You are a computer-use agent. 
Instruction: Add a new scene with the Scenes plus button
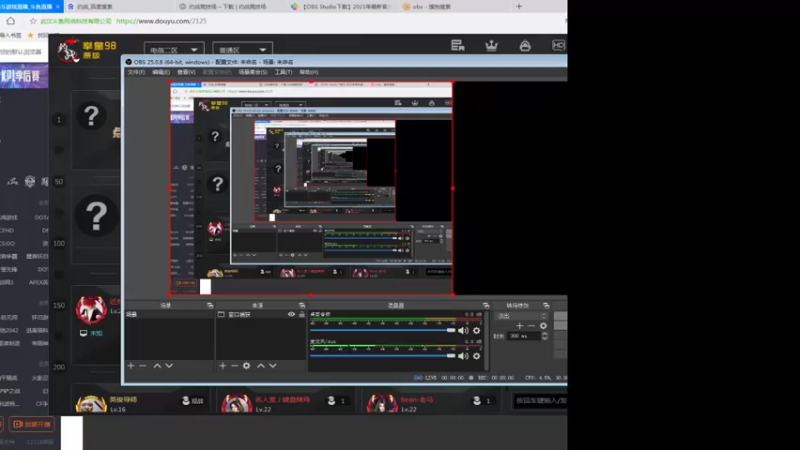click(x=131, y=366)
